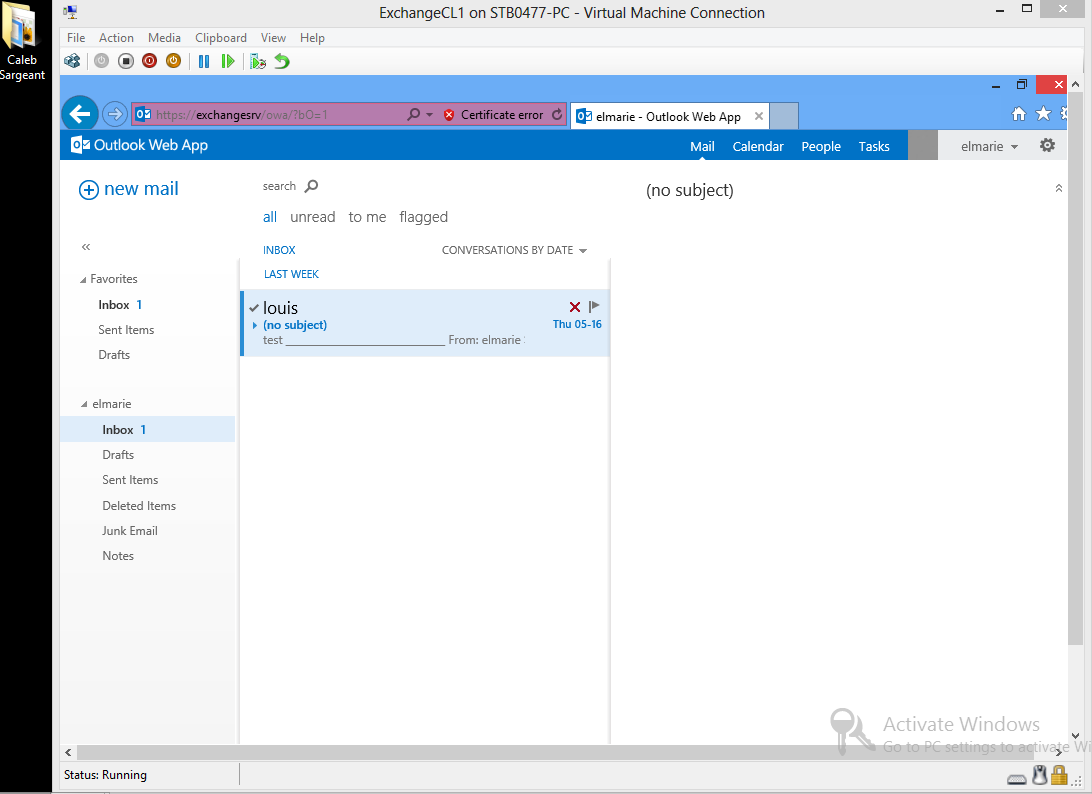Open the View menu
Viewport: 1092px width, 794px height.
tap(273, 38)
